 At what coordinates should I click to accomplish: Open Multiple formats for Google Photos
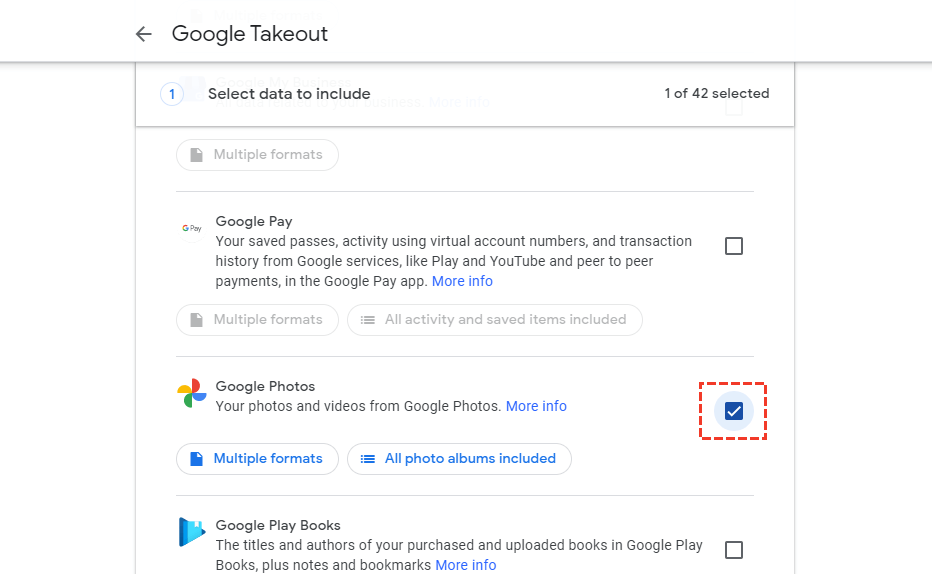(257, 459)
